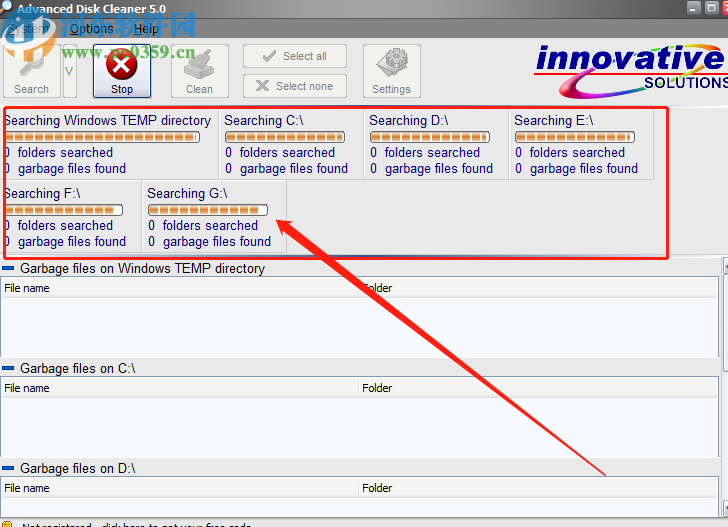The width and height of the screenshot is (728, 527).
Task: Click the vertical scrollbar of results panel
Action: click(x=725, y=386)
